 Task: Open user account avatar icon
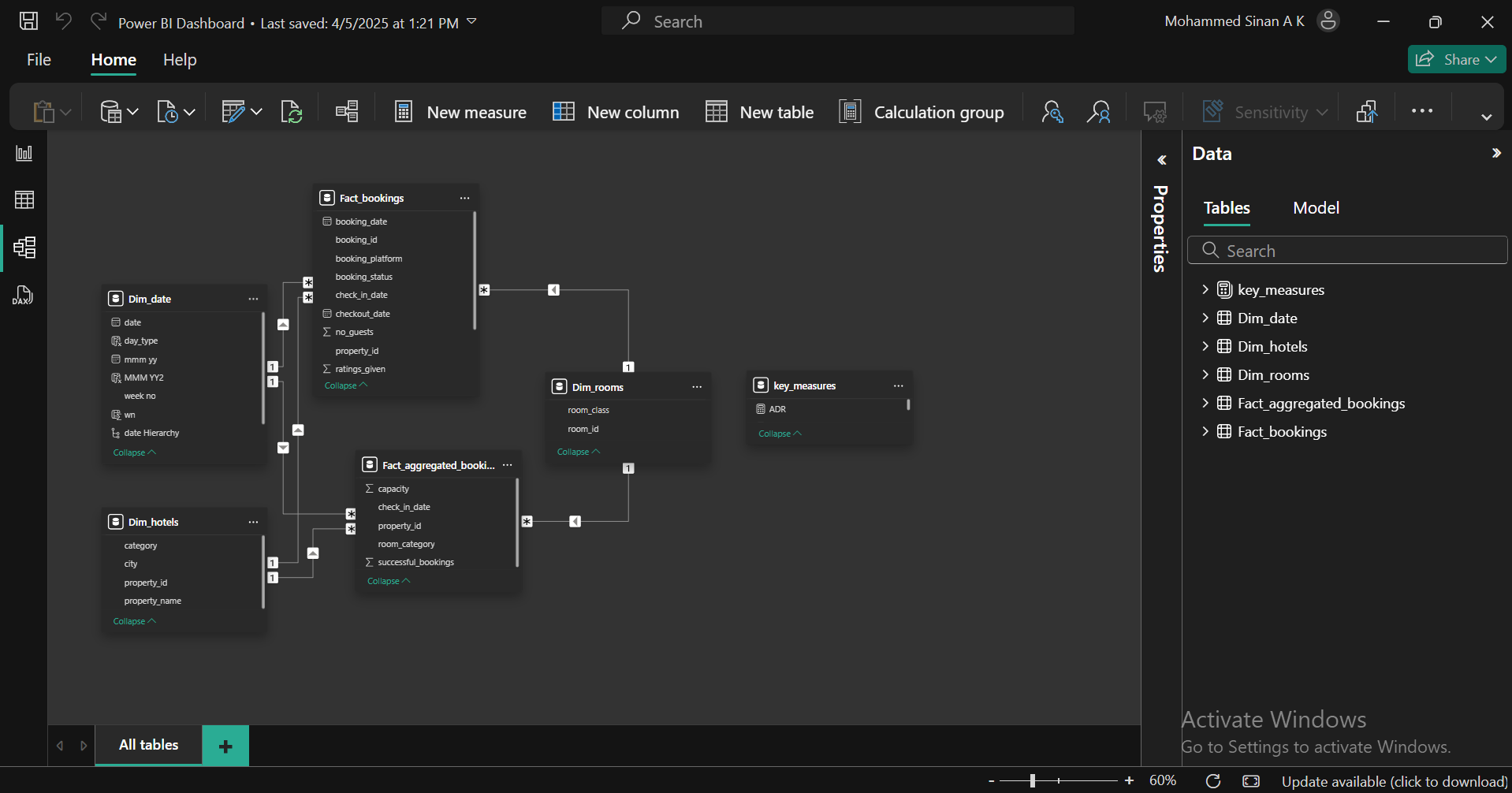click(x=1328, y=21)
